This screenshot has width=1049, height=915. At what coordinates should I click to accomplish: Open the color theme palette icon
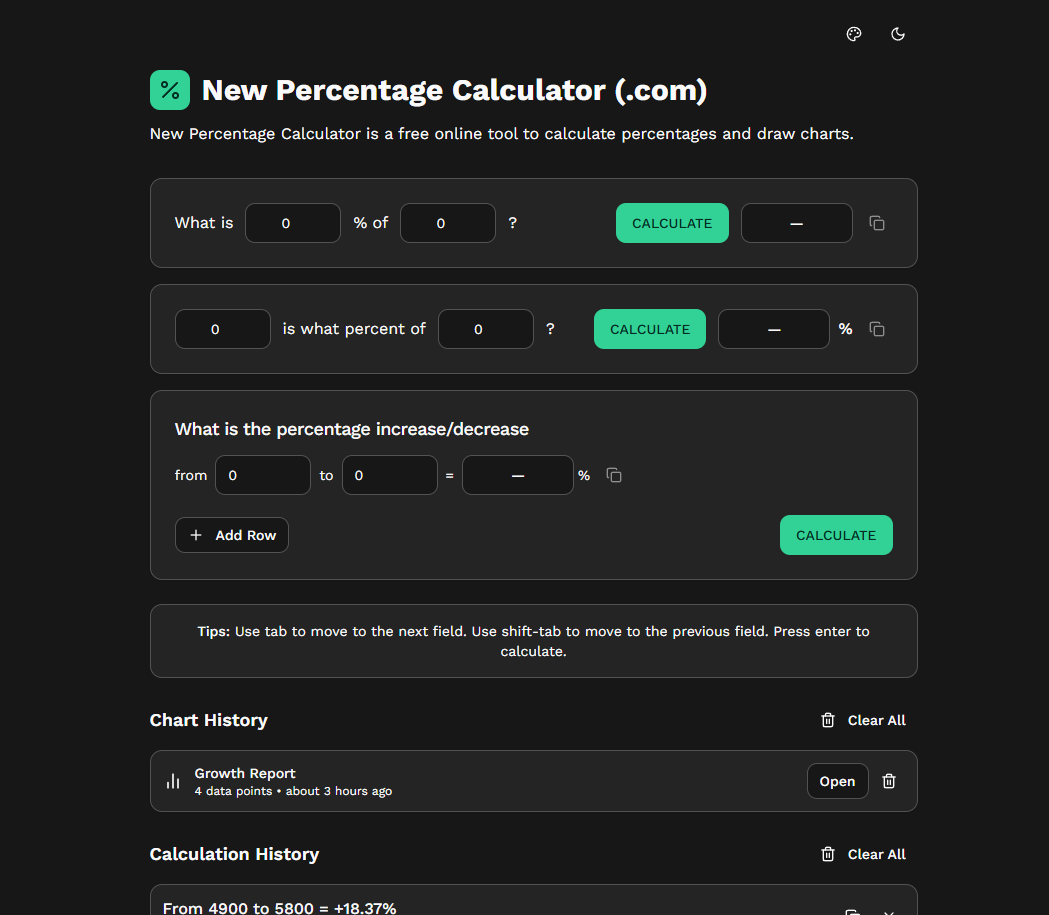point(853,33)
